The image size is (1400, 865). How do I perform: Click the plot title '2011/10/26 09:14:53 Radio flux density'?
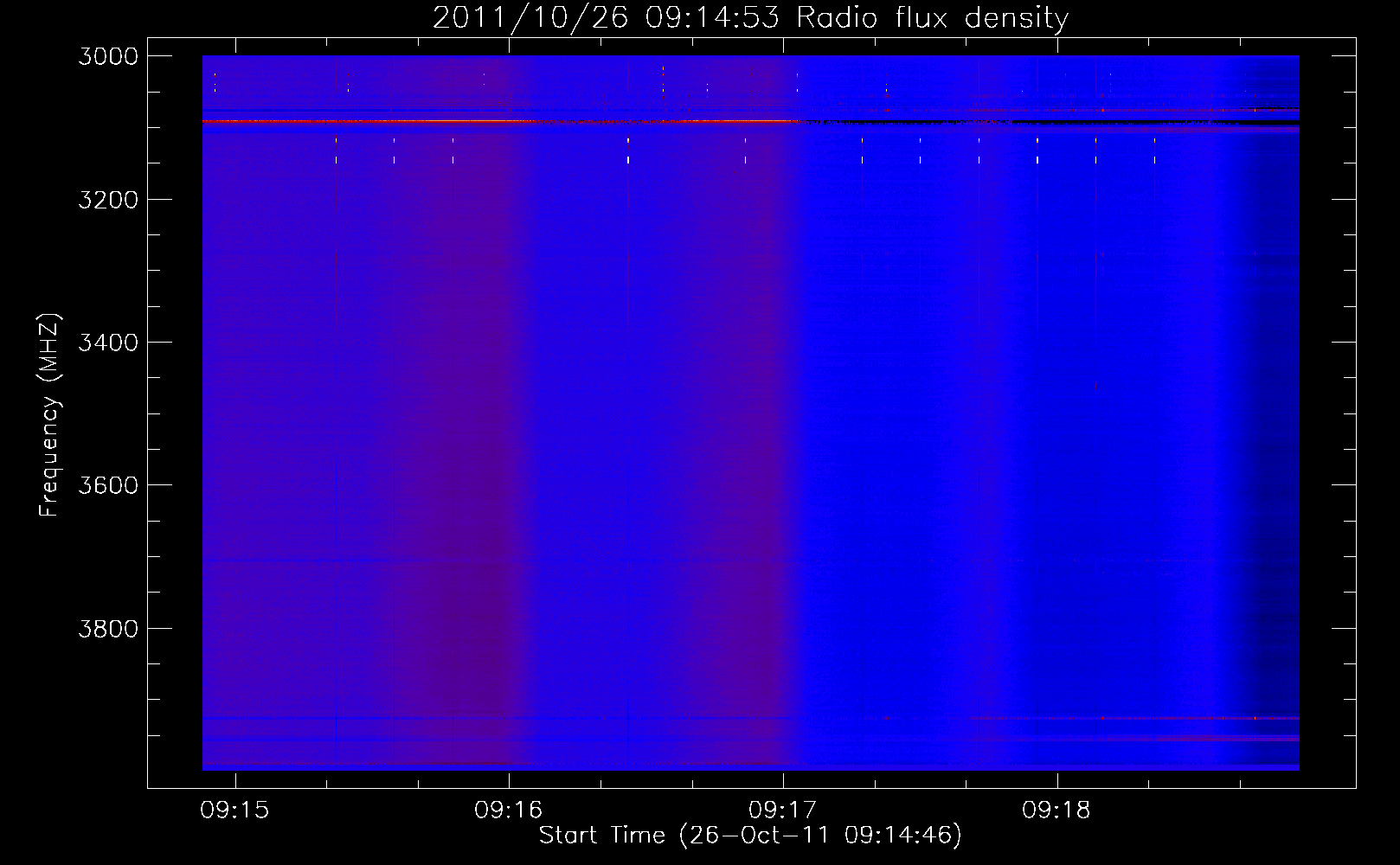[x=750, y=17]
